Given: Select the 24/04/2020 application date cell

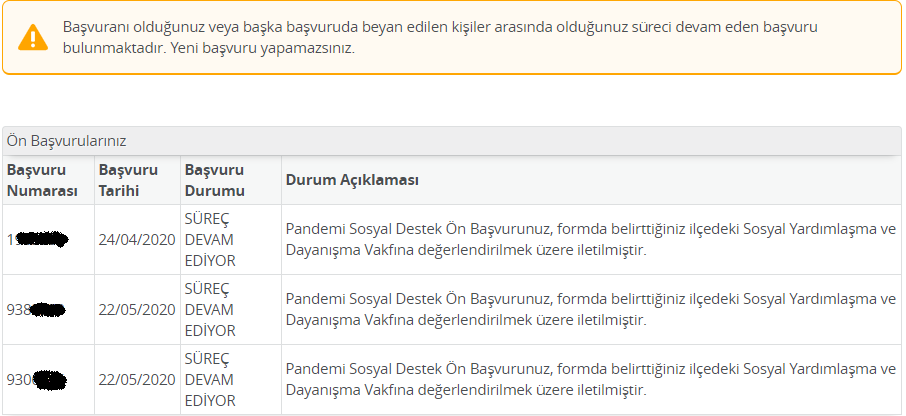Looking at the screenshot, I should pyautogui.click(x=137, y=239).
